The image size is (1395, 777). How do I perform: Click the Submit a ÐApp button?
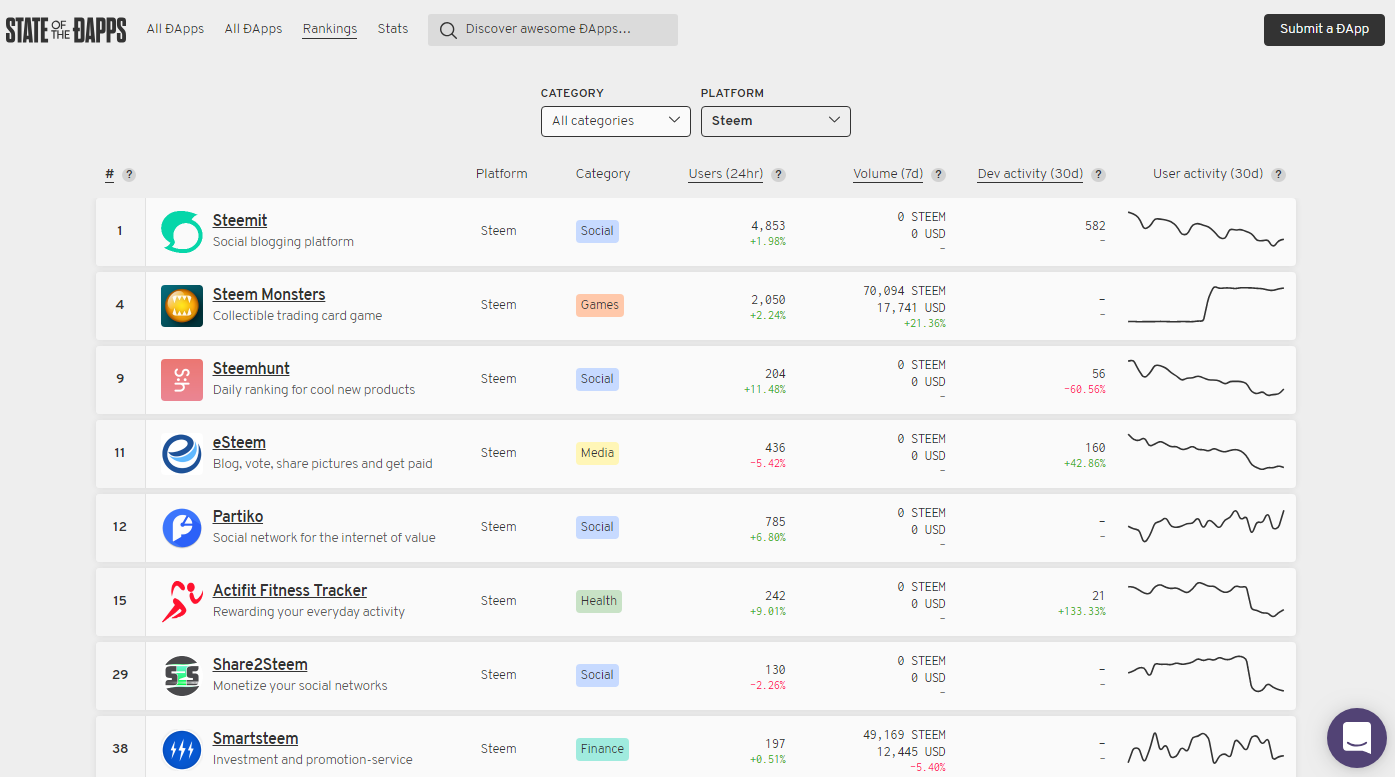1325,30
